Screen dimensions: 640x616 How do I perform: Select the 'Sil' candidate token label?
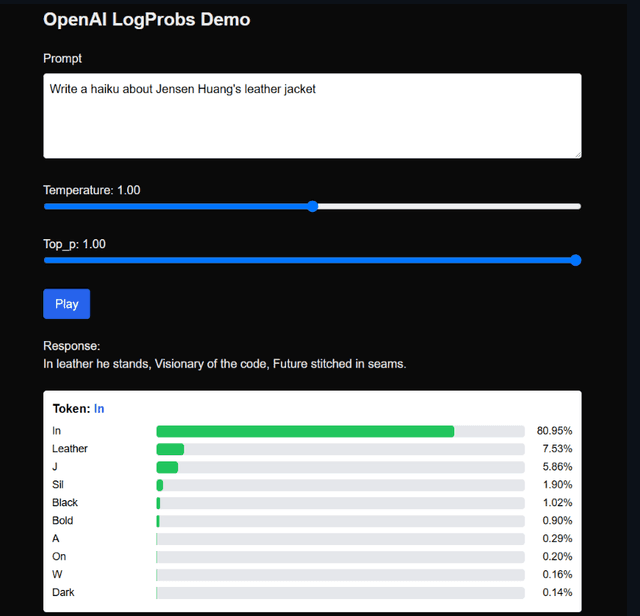coord(58,485)
